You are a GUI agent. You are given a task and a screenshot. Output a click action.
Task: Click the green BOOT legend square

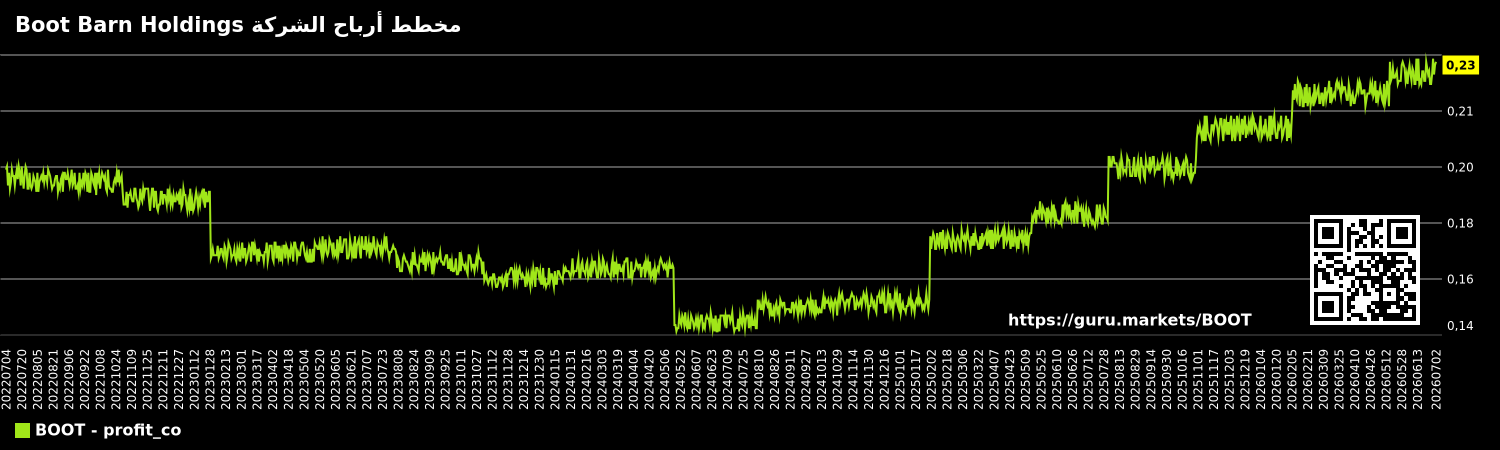[22, 431]
